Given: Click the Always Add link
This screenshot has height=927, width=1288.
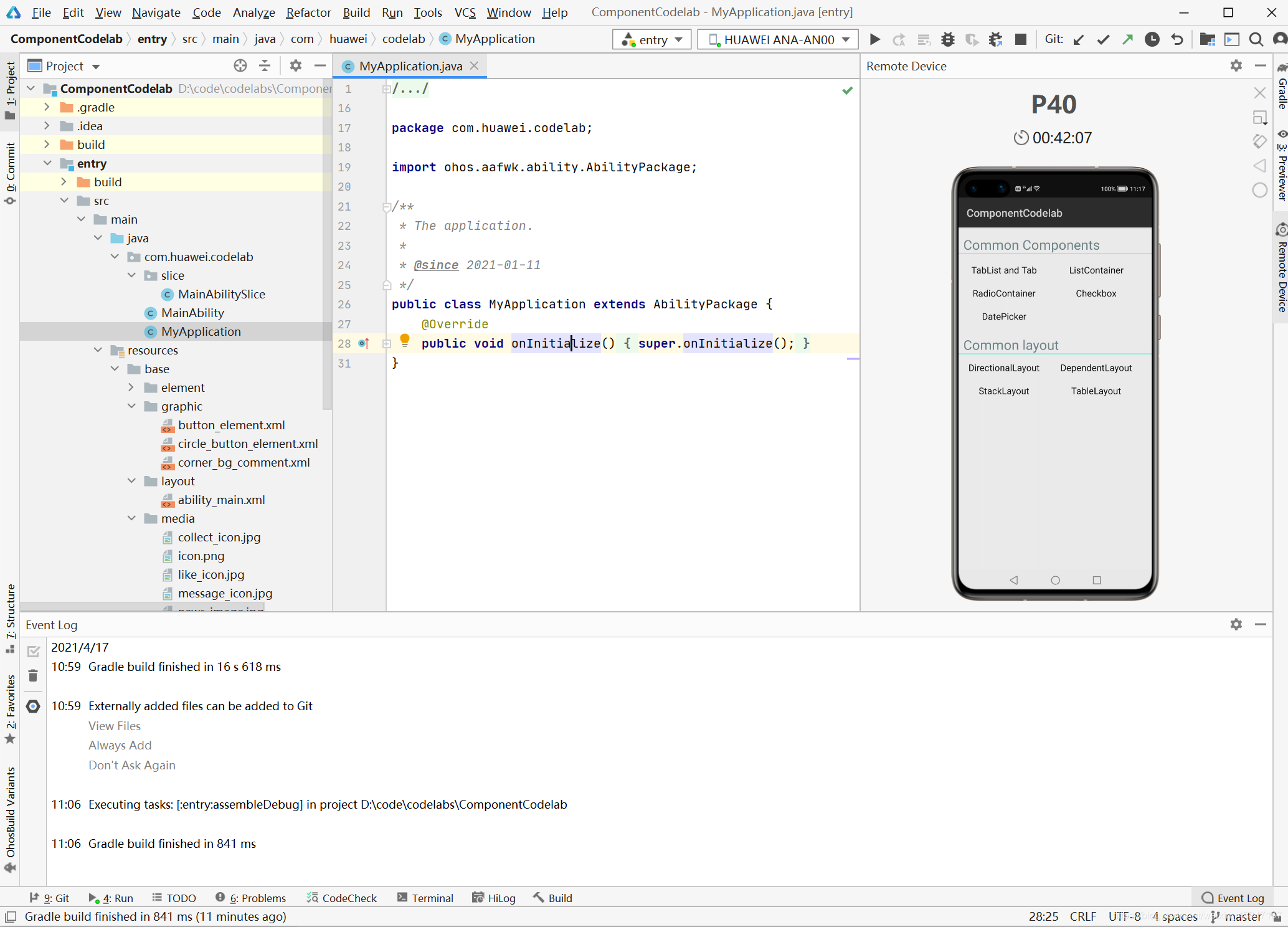Looking at the screenshot, I should (120, 745).
